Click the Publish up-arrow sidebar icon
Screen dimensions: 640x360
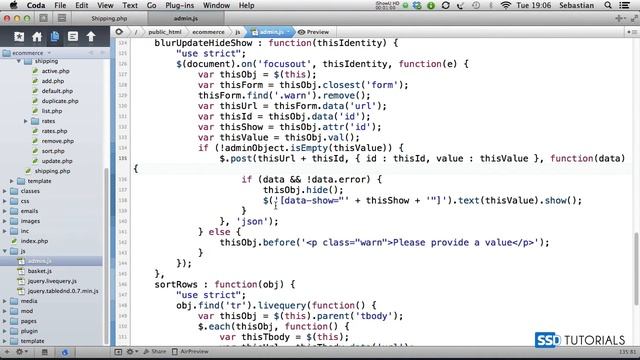91,37
